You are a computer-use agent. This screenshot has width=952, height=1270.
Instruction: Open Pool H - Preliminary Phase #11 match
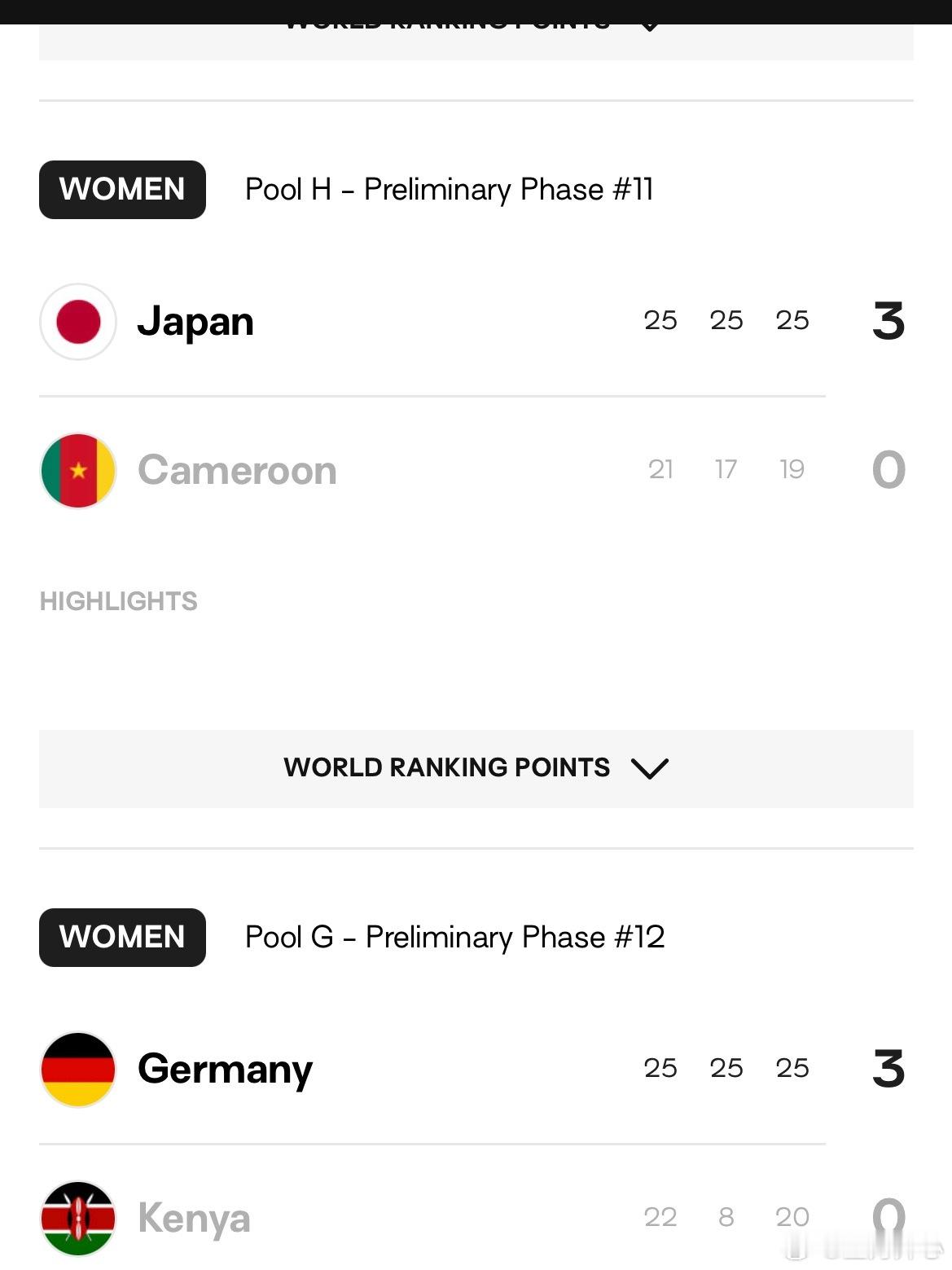[450, 190]
